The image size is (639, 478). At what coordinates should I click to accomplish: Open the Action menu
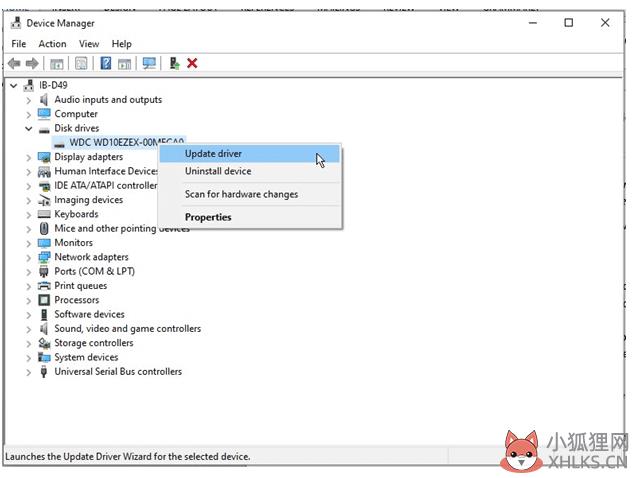[52, 44]
